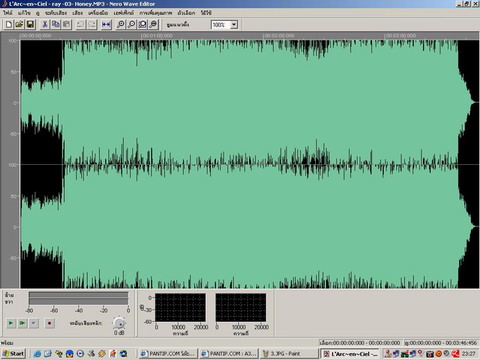This screenshot has height=360, width=480.
Task: Click the master volume knob at 0 dB
Action: (119, 323)
